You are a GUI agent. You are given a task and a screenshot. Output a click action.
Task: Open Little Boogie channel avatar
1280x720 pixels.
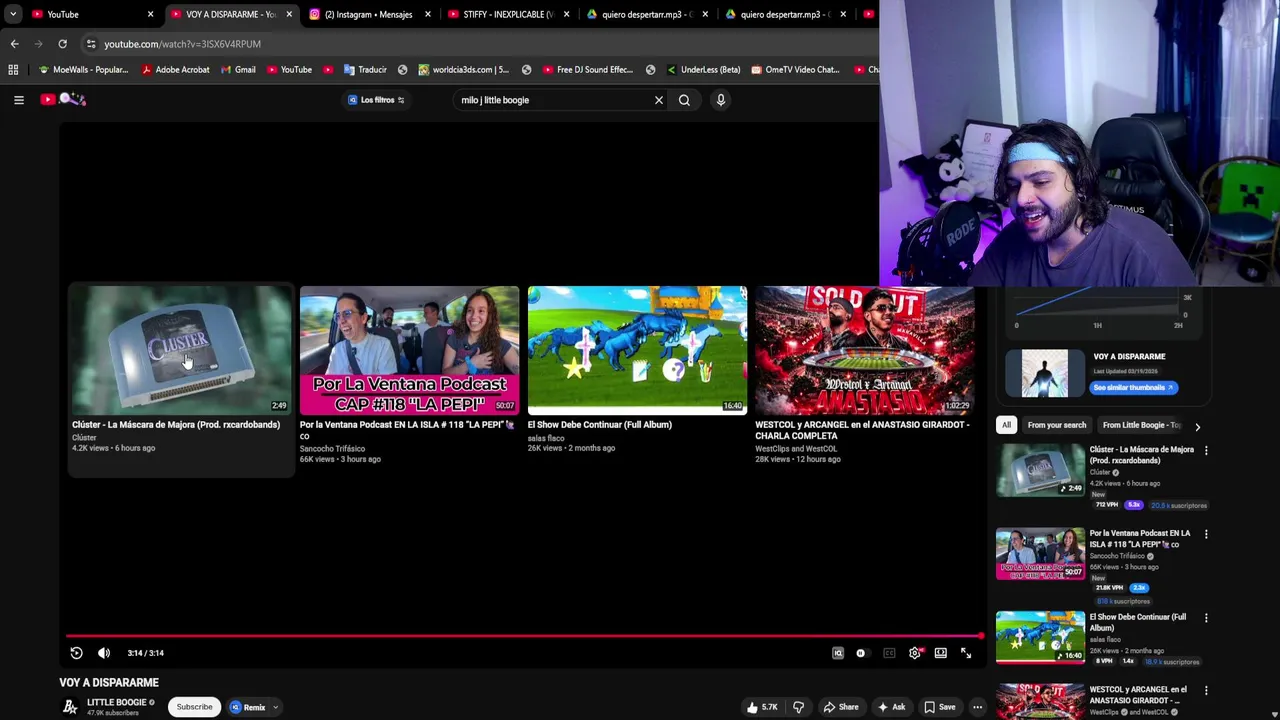click(x=69, y=707)
